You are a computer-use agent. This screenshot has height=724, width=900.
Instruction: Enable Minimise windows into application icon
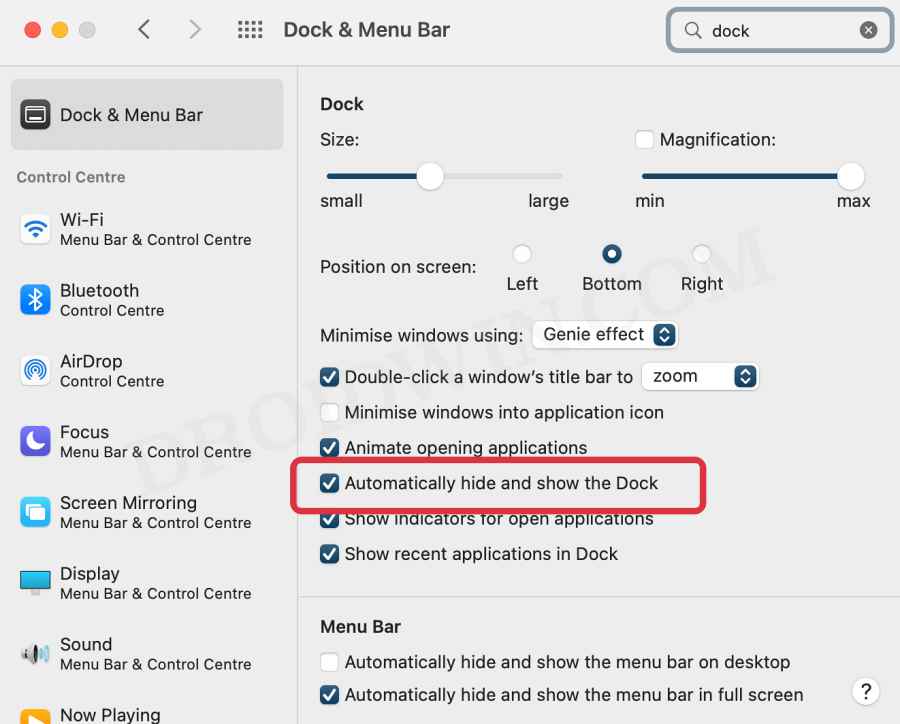[329, 412]
